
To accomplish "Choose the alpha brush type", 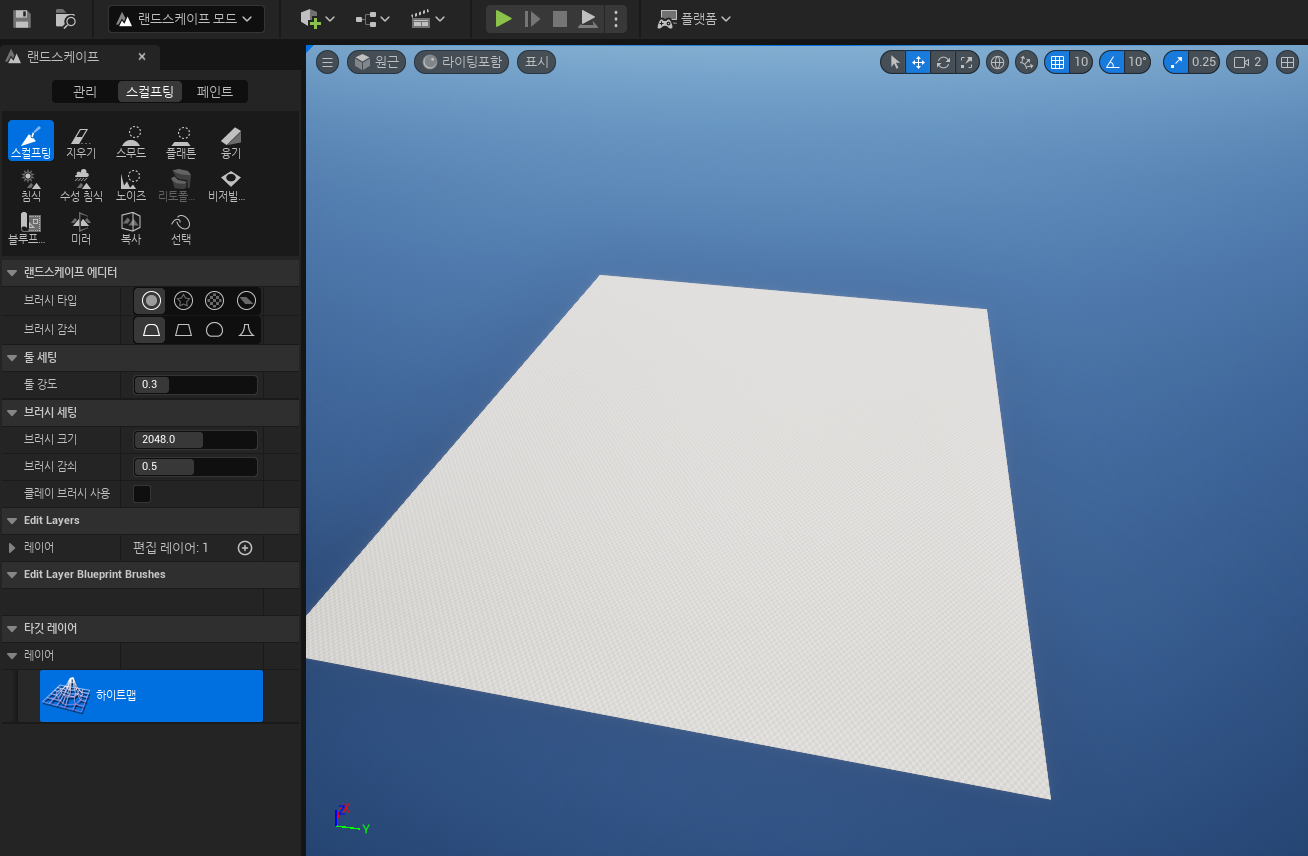I will click(183, 300).
